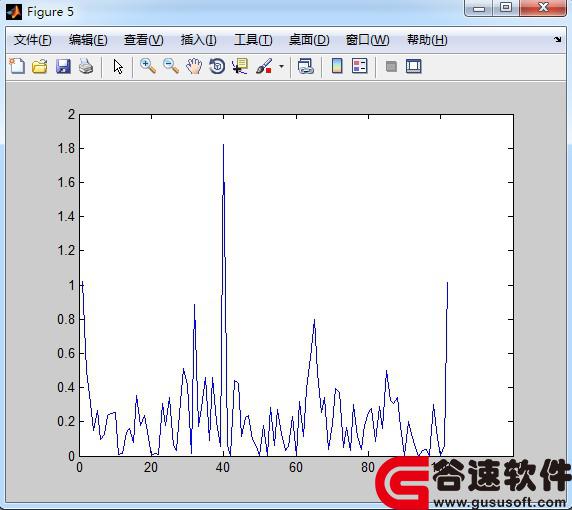Open file with the folder icon
Image resolution: width=572 pixels, height=510 pixels.
point(40,66)
